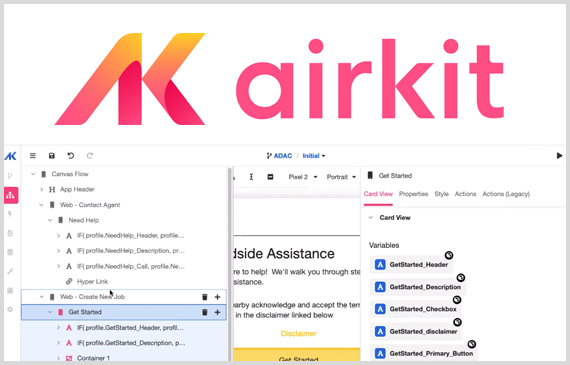Select the NeedHelp_Call label row

click(x=124, y=266)
